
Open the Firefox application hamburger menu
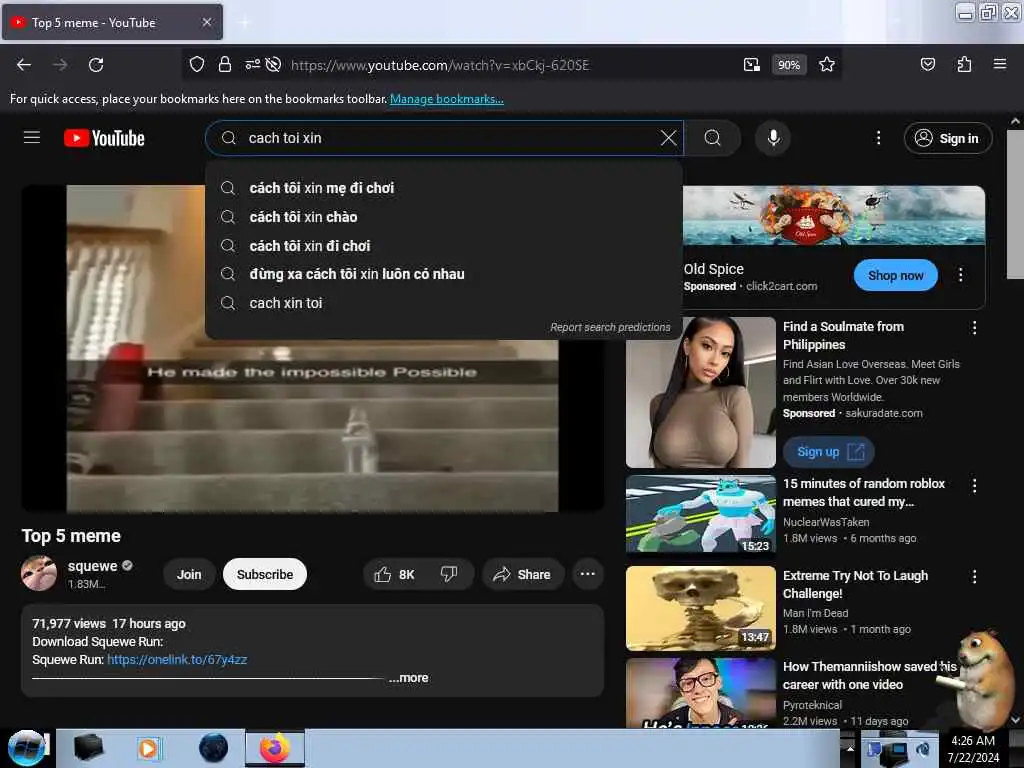pyautogui.click(x=999, y=64)
